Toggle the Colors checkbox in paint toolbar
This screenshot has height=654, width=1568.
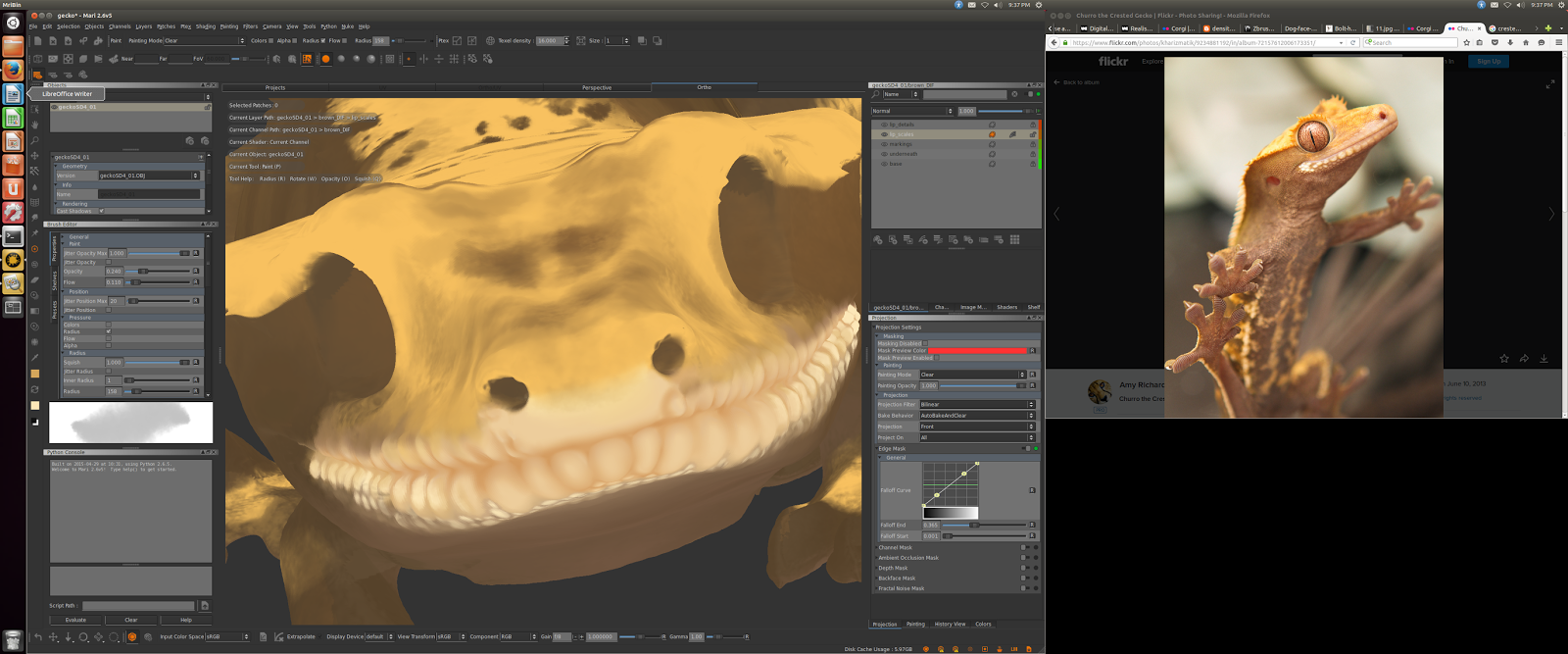point(270,41)
